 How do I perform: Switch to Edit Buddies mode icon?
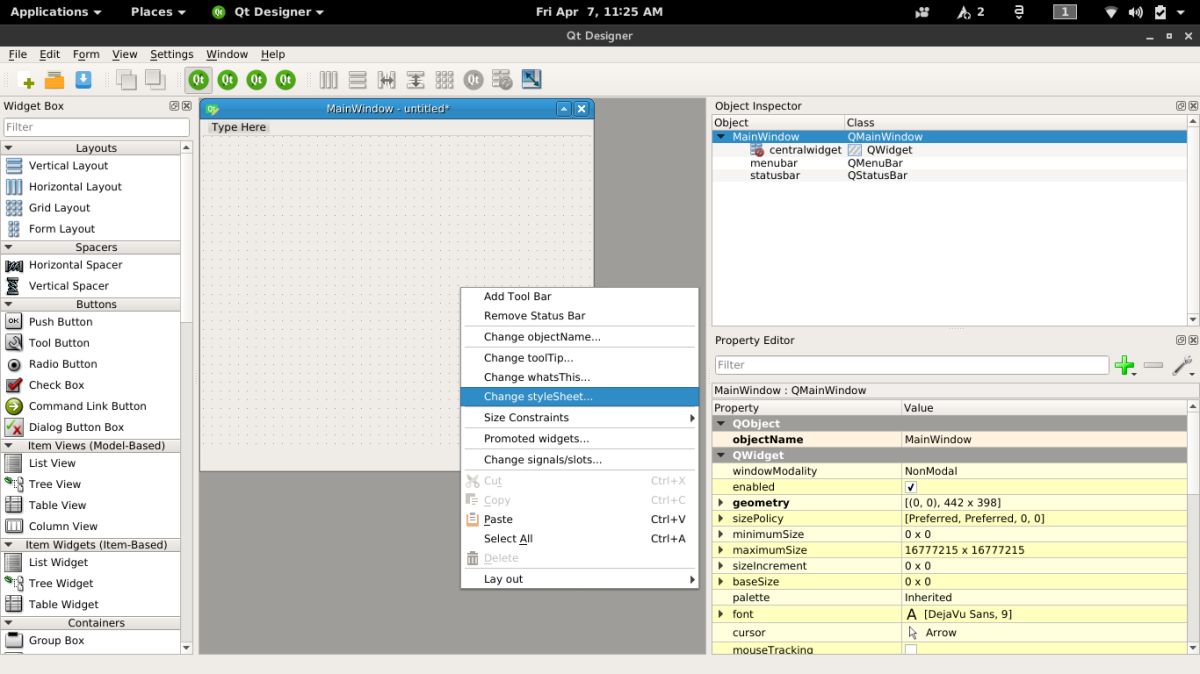[257, 80]
